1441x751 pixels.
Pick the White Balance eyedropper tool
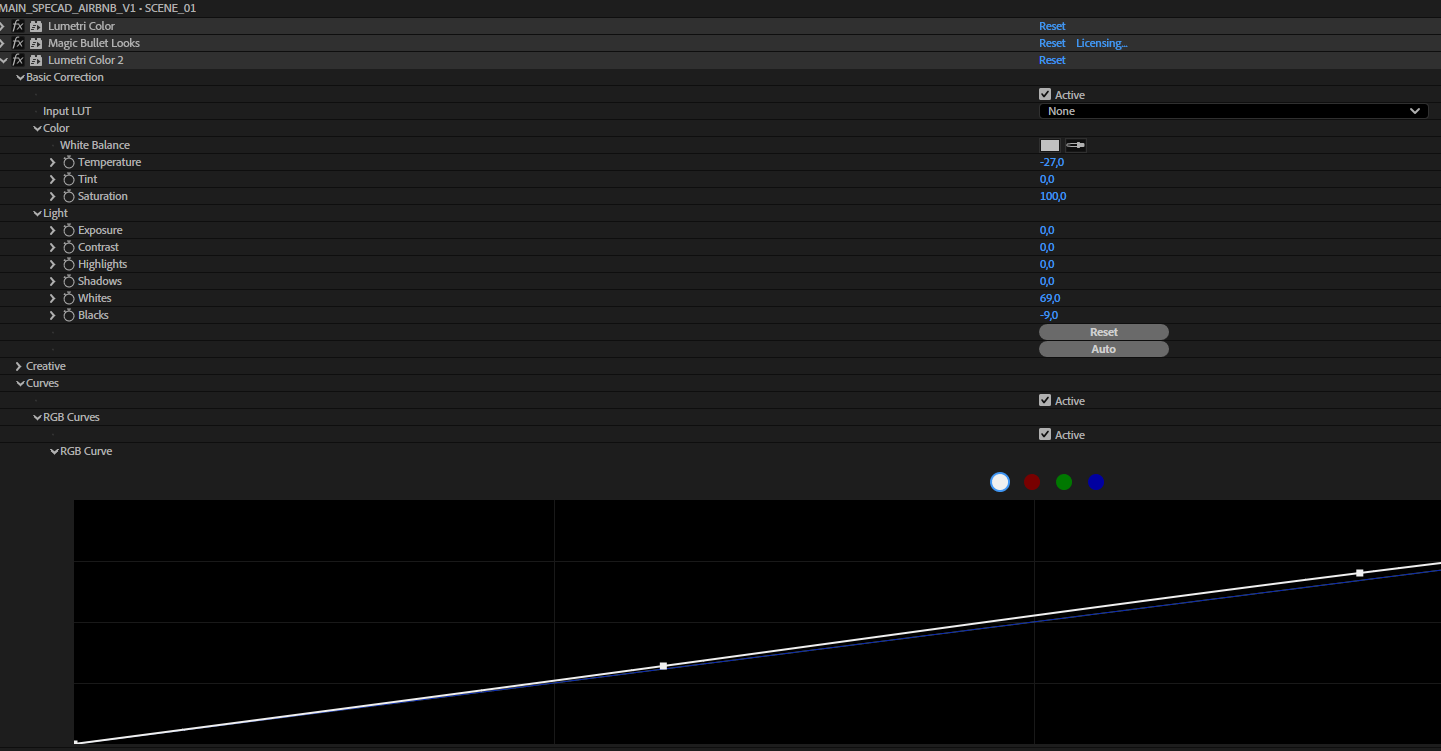[x=1075, y=145]
